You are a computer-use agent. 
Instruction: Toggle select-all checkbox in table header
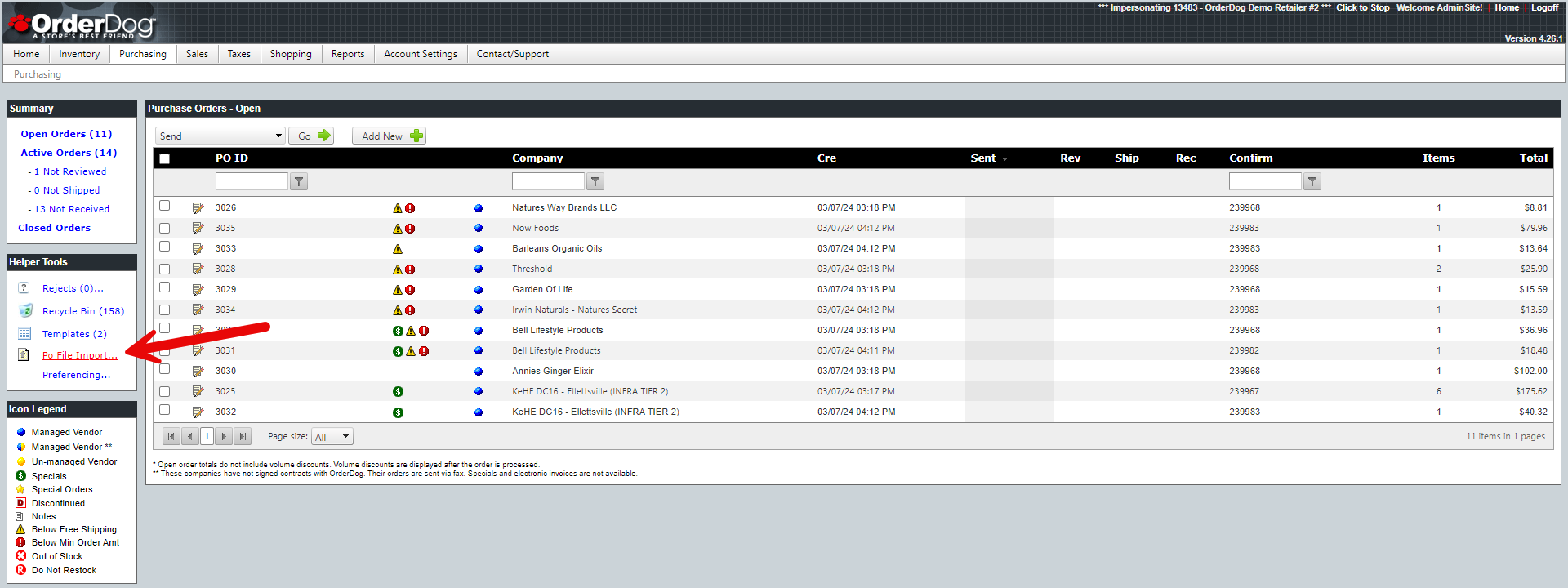(x=165, y=158)
